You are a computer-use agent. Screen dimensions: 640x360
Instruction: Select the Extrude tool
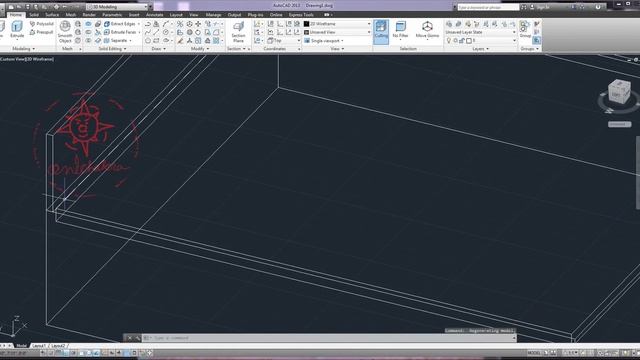(17, 30)
